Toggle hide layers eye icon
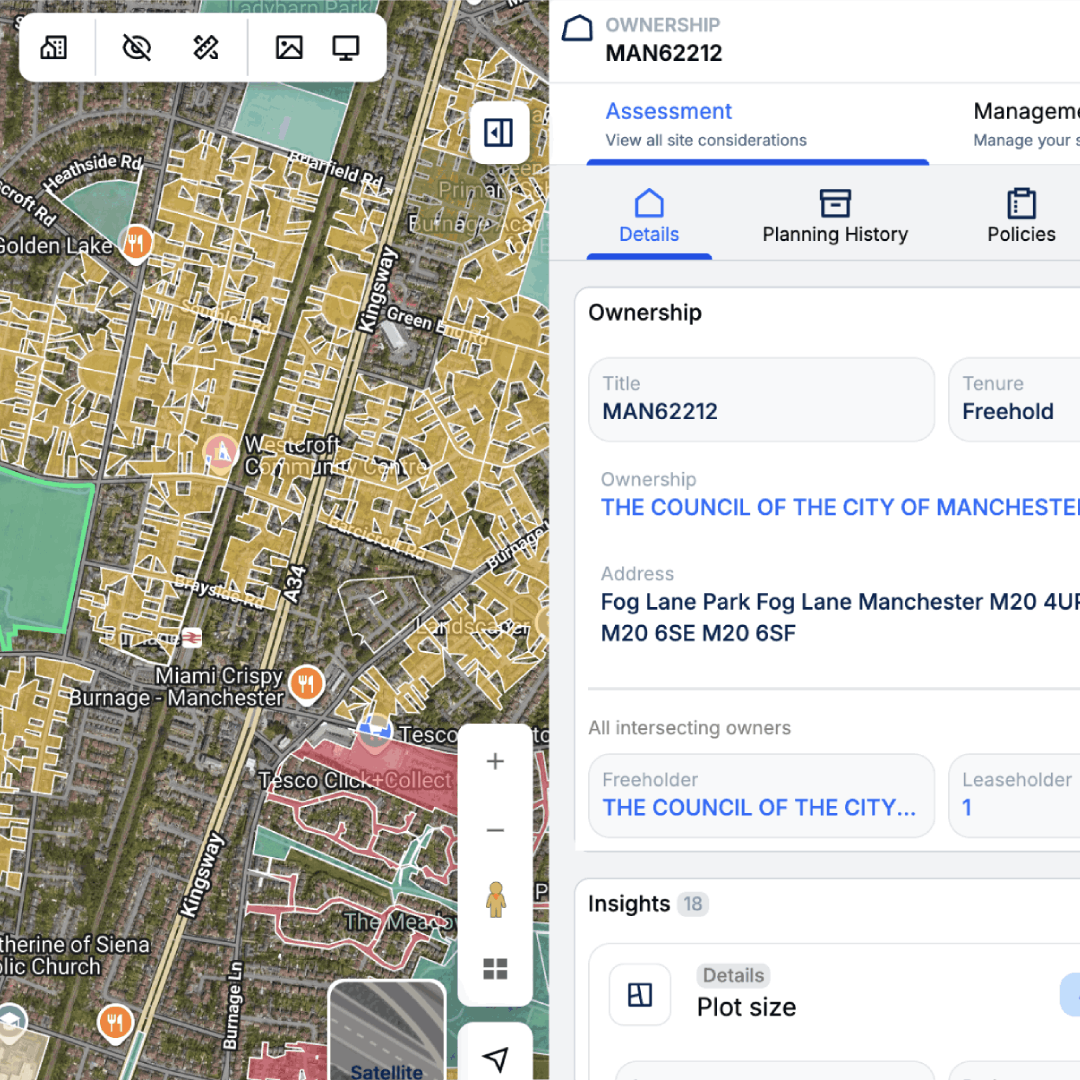This screenshot has width=1080, height=1080. [136, 48]
